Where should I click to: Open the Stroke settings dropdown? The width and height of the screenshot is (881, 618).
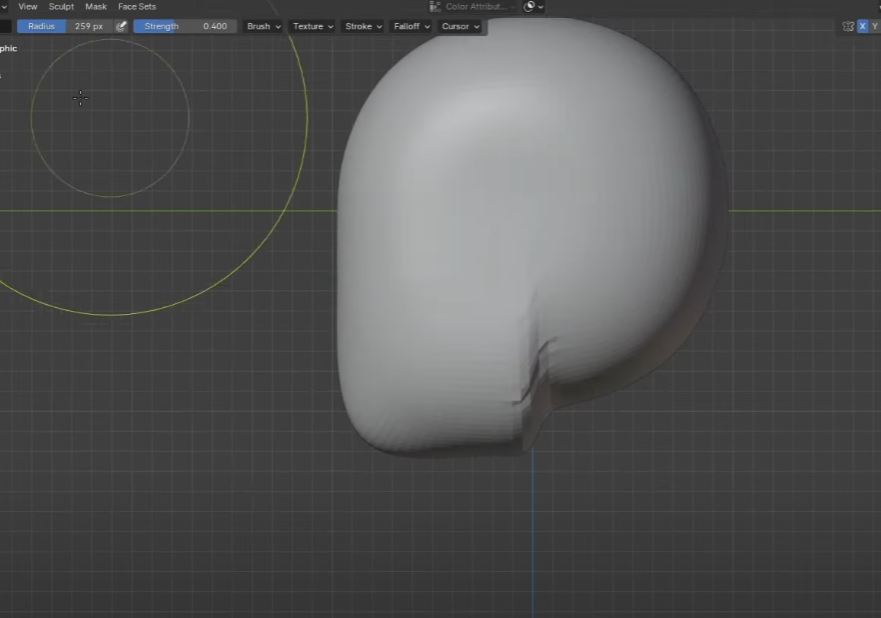[363, 26]
